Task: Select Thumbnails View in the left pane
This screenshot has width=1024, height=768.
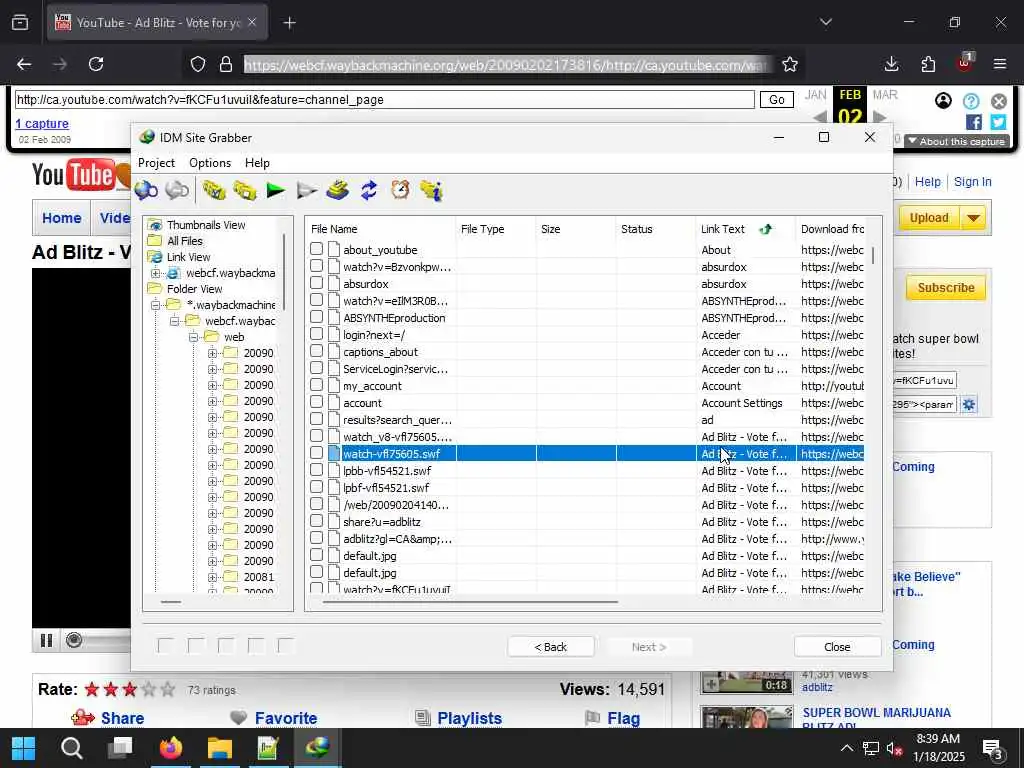Action: [206, 225]
